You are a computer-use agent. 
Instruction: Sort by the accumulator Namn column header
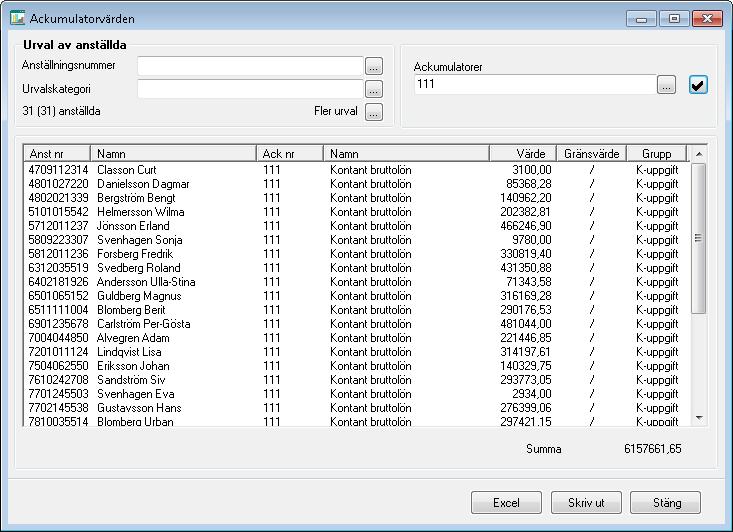click(406, 153)
